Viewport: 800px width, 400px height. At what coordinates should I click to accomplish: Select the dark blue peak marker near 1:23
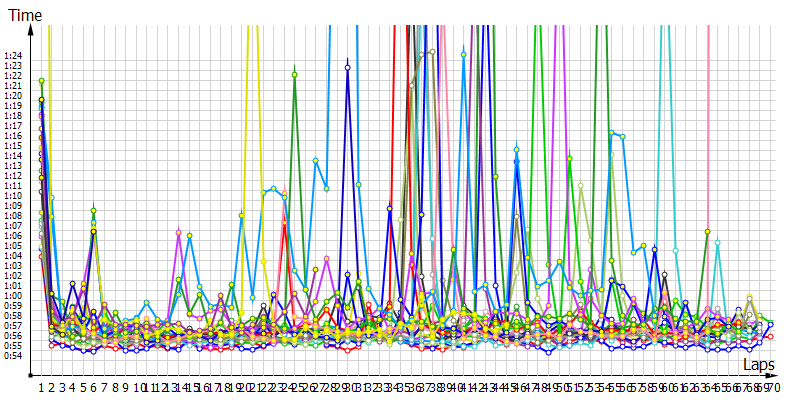347,67
